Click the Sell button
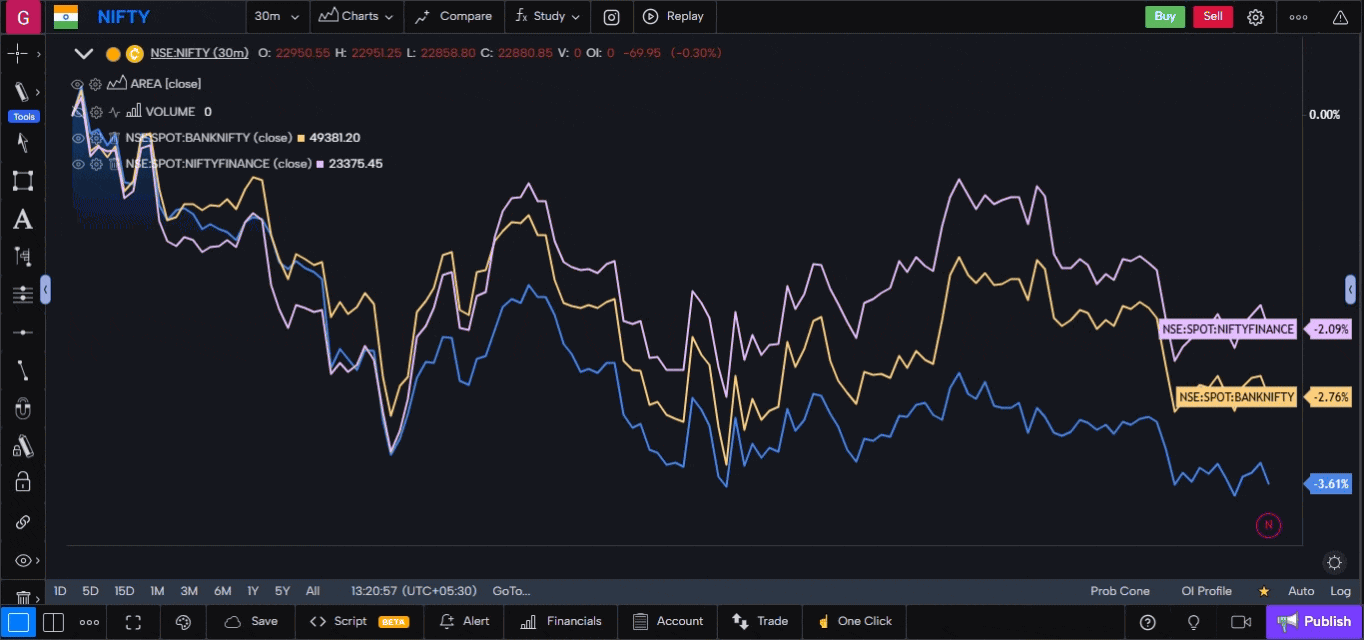1364x640 pixels. coord(1212,16)
